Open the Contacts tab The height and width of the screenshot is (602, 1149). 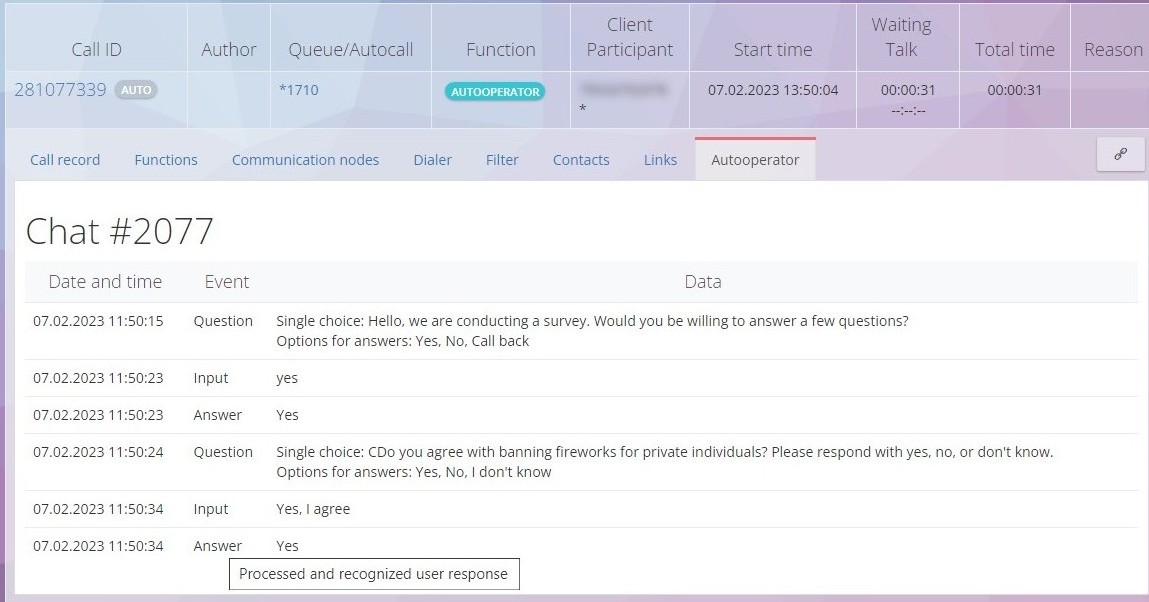pyautogui.click(x=580, y=159)
